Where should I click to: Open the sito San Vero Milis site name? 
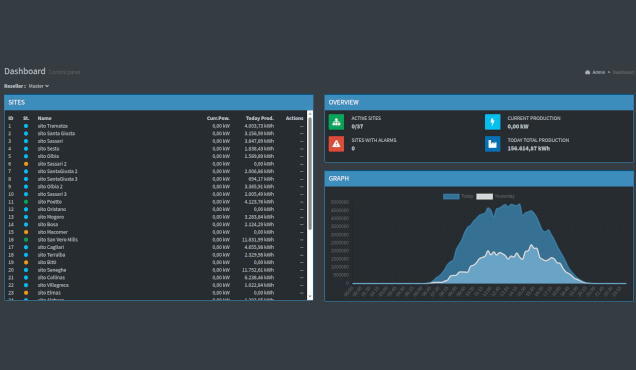coord(58,240)
